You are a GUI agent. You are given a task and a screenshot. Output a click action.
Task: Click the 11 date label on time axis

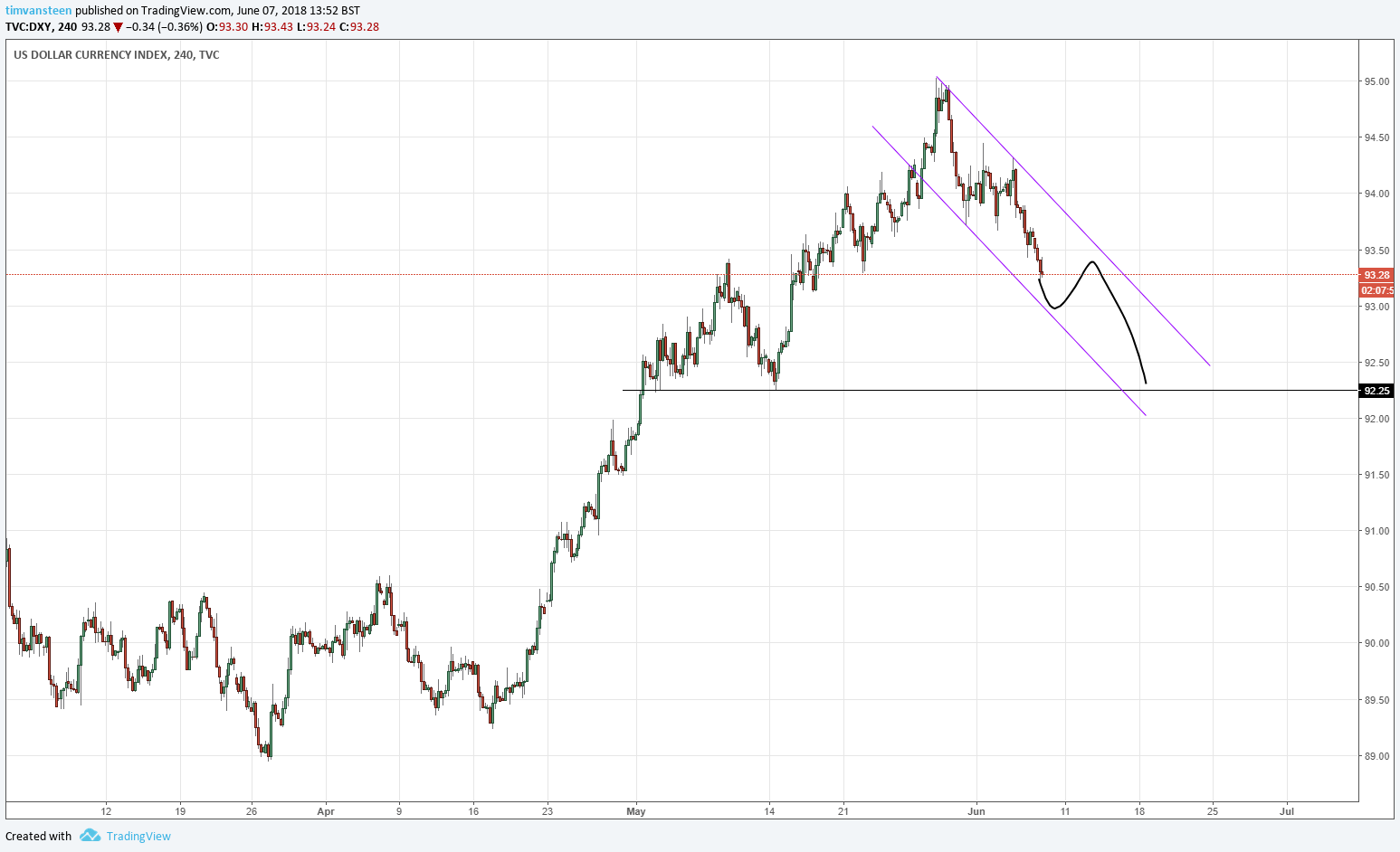[x=1065, y=811]
